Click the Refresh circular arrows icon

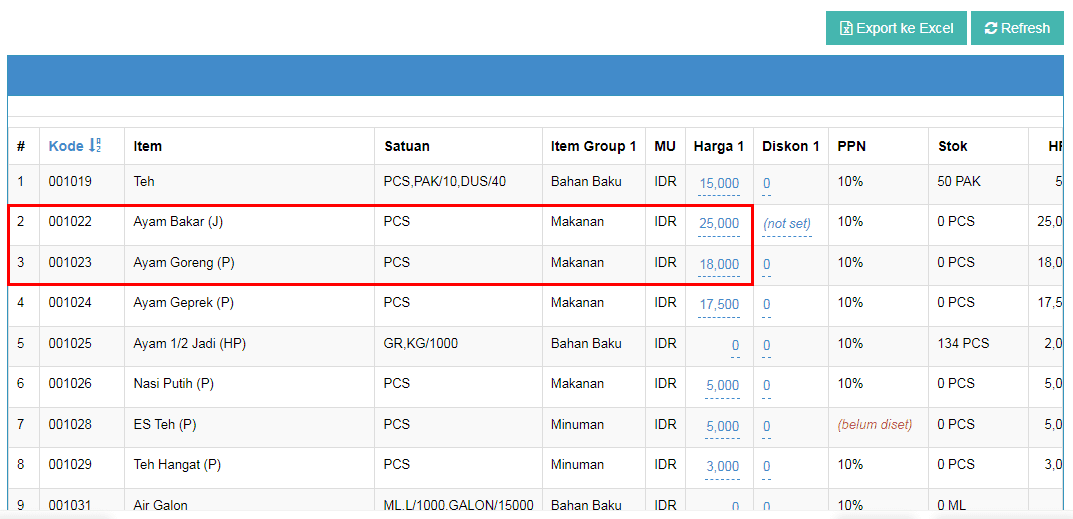(x=990, y=28)
